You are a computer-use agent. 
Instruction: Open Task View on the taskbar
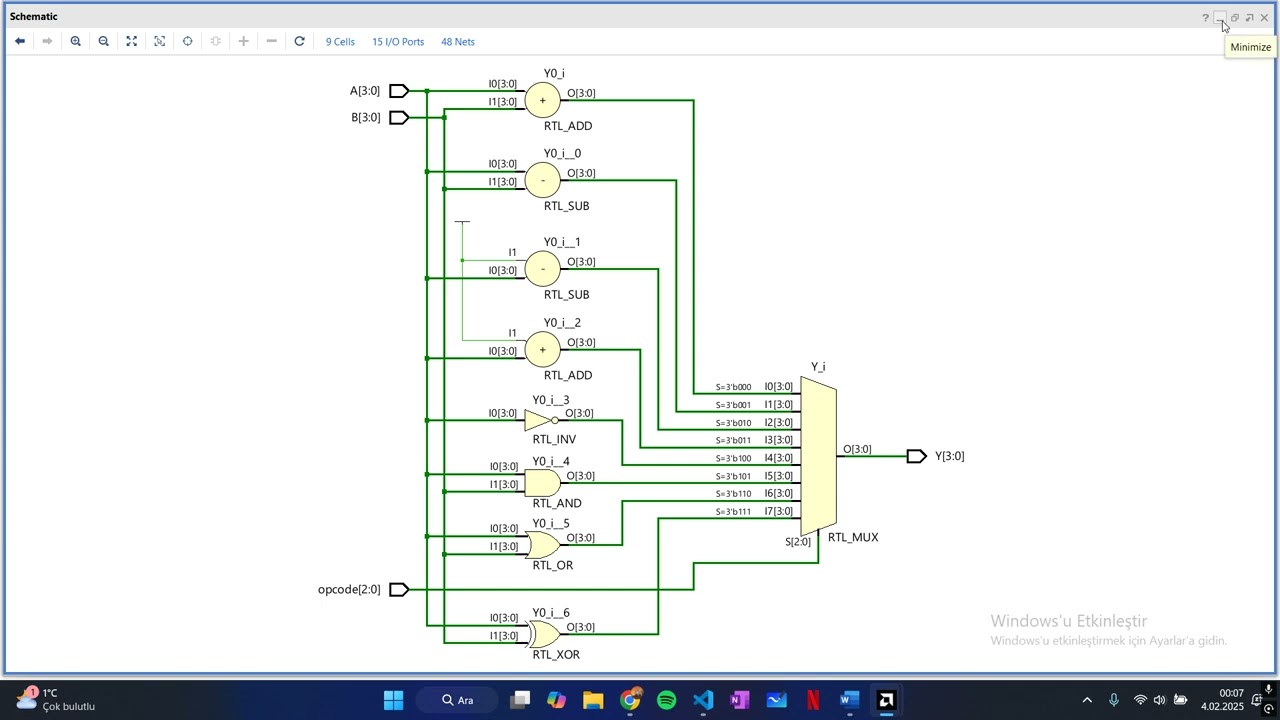tap(520, 700)
